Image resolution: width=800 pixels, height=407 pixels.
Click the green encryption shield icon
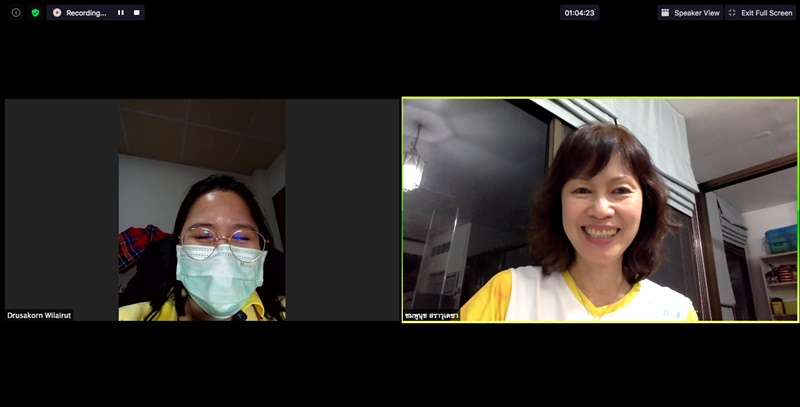(35, 13)
